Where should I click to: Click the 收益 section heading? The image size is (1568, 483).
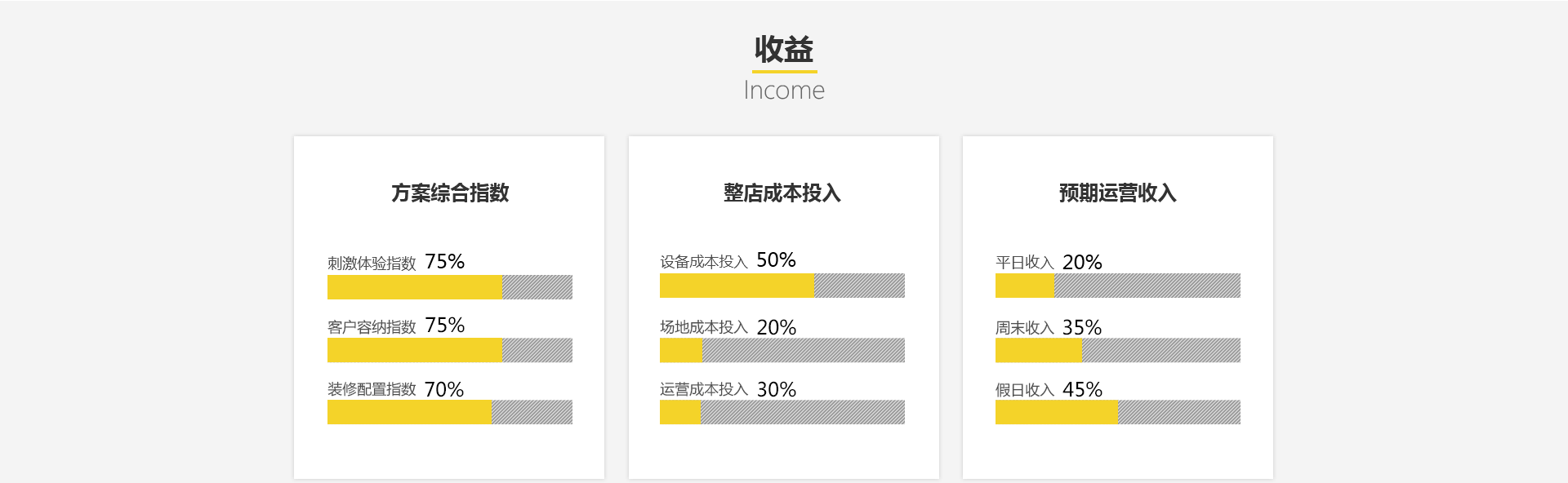pyautogui.click(x=784, y=50)
